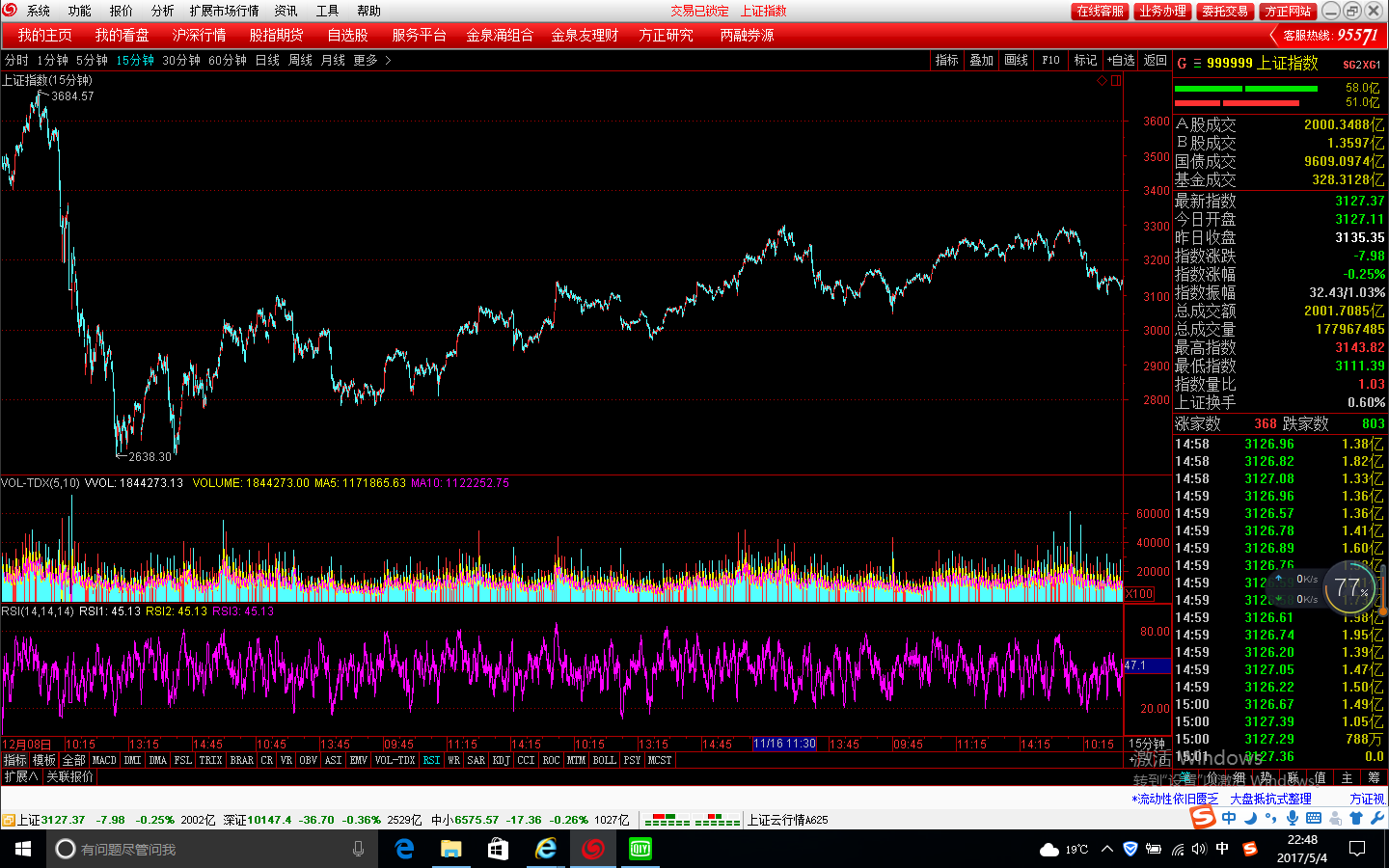Switch to 我的主页 tab
Screen dimensions: 1389x868
pyautogui.click(x=44, y=35)
